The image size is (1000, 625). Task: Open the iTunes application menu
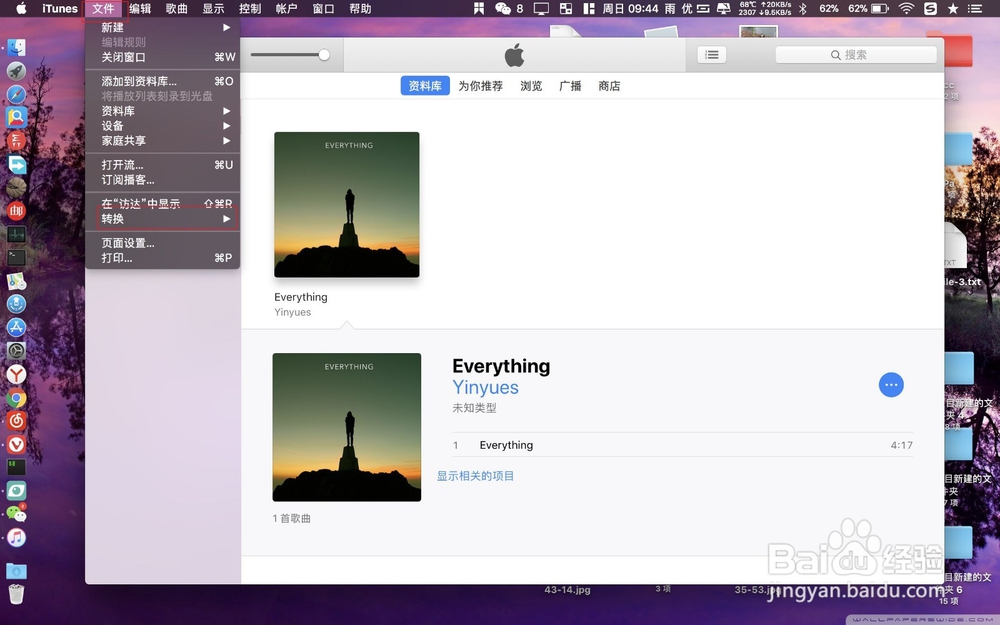60,9
